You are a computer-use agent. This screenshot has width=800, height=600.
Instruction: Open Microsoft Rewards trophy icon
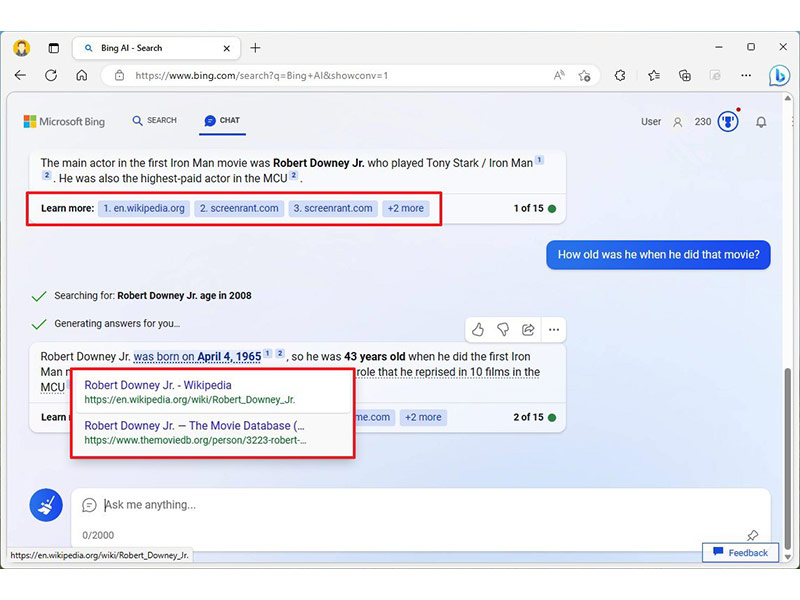tap(729, 122)
